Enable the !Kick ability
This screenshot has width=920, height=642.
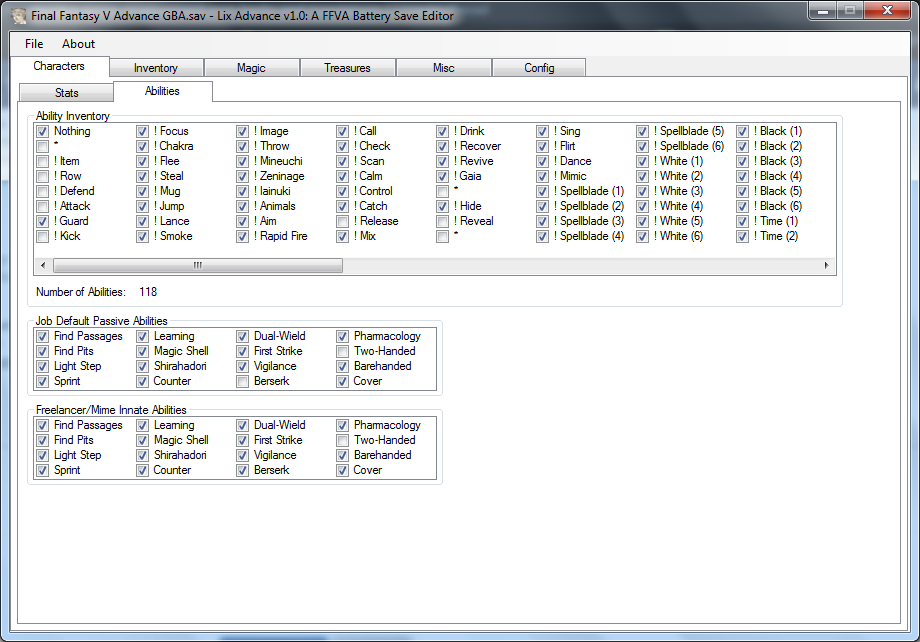[x=43, y=236]
